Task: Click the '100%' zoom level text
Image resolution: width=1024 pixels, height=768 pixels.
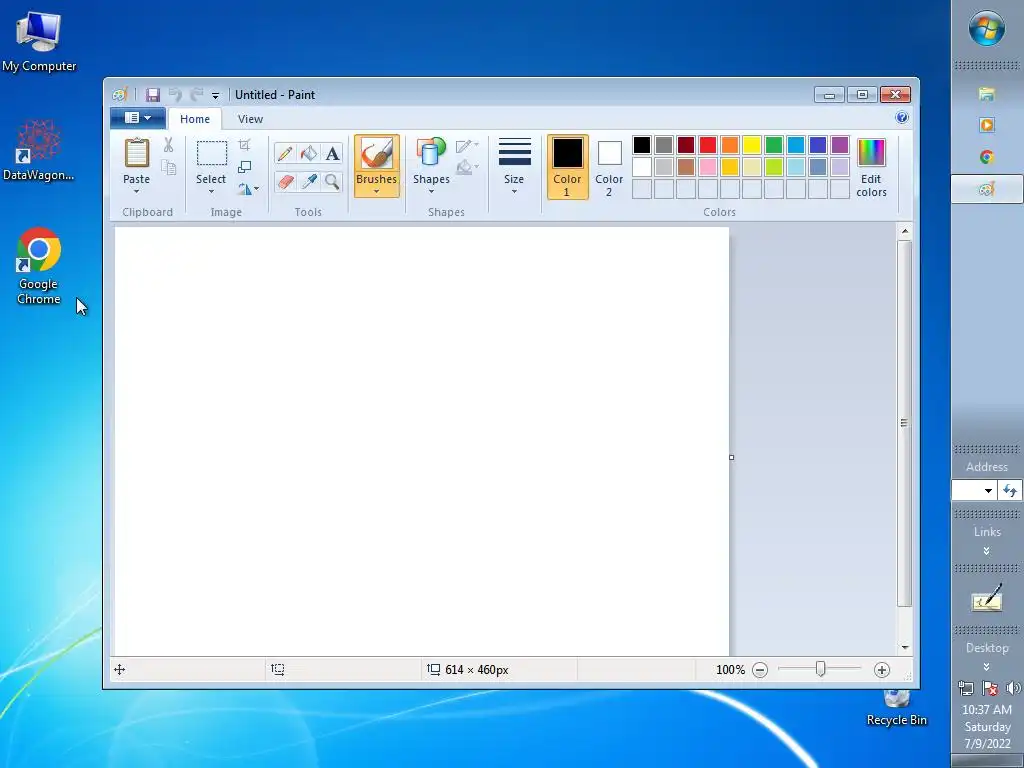Action: click(730, 670)
